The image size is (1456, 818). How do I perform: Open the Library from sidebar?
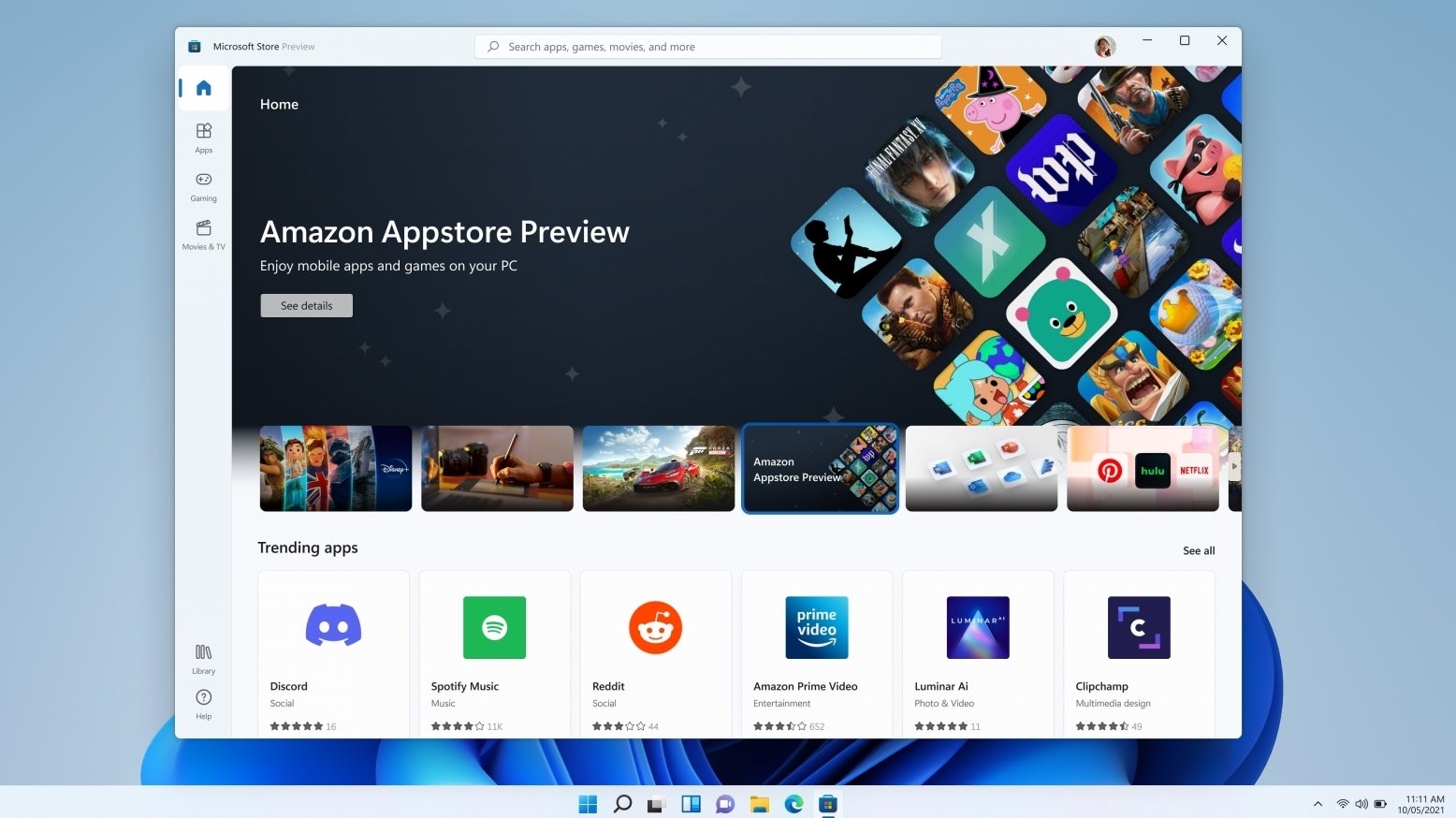203,658
